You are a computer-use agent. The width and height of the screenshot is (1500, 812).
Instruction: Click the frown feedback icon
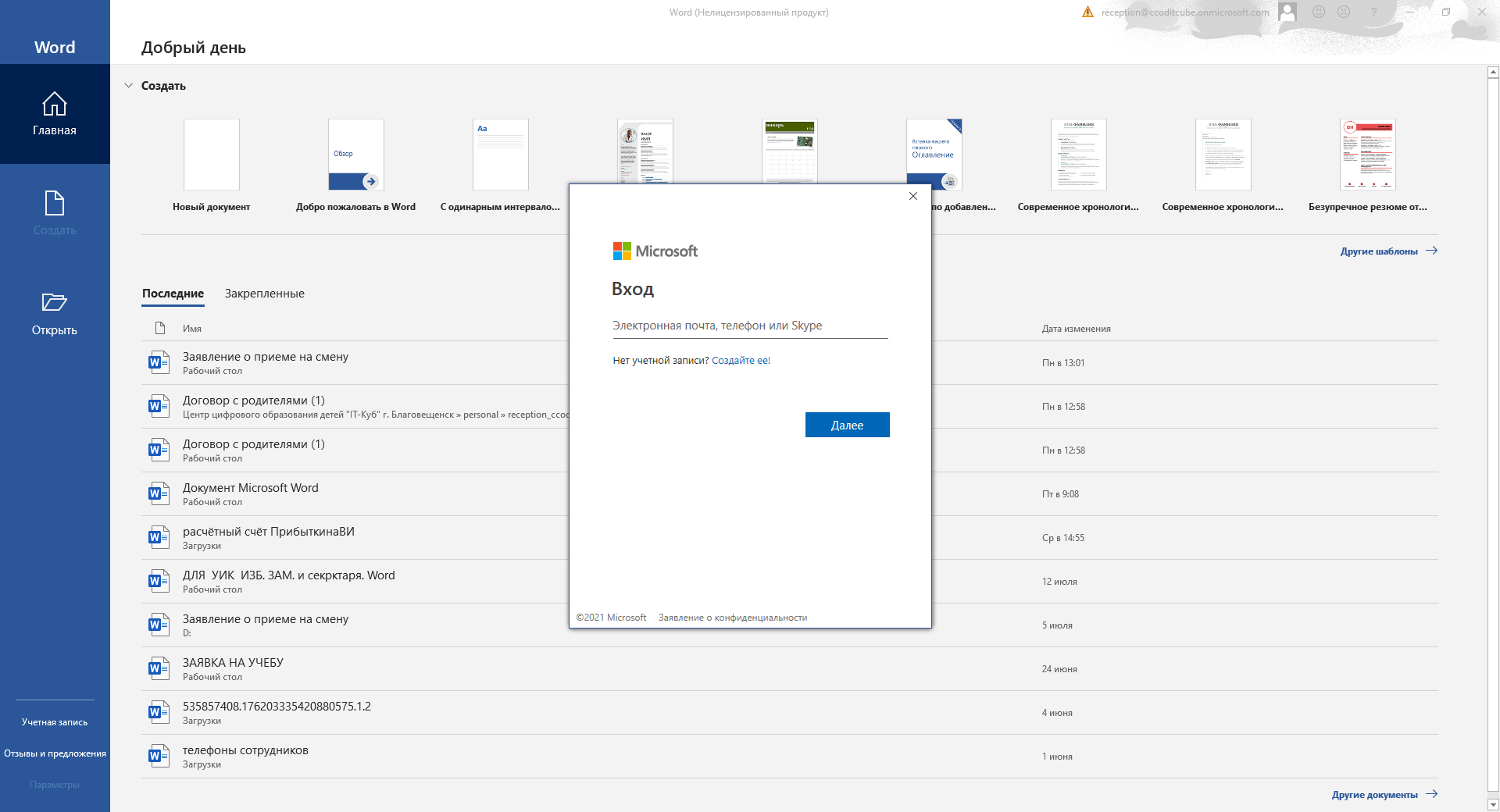point(1344,12)
